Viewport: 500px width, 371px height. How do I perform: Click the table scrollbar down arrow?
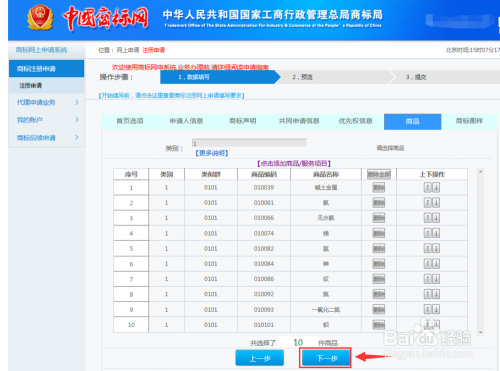pos(480,332)
